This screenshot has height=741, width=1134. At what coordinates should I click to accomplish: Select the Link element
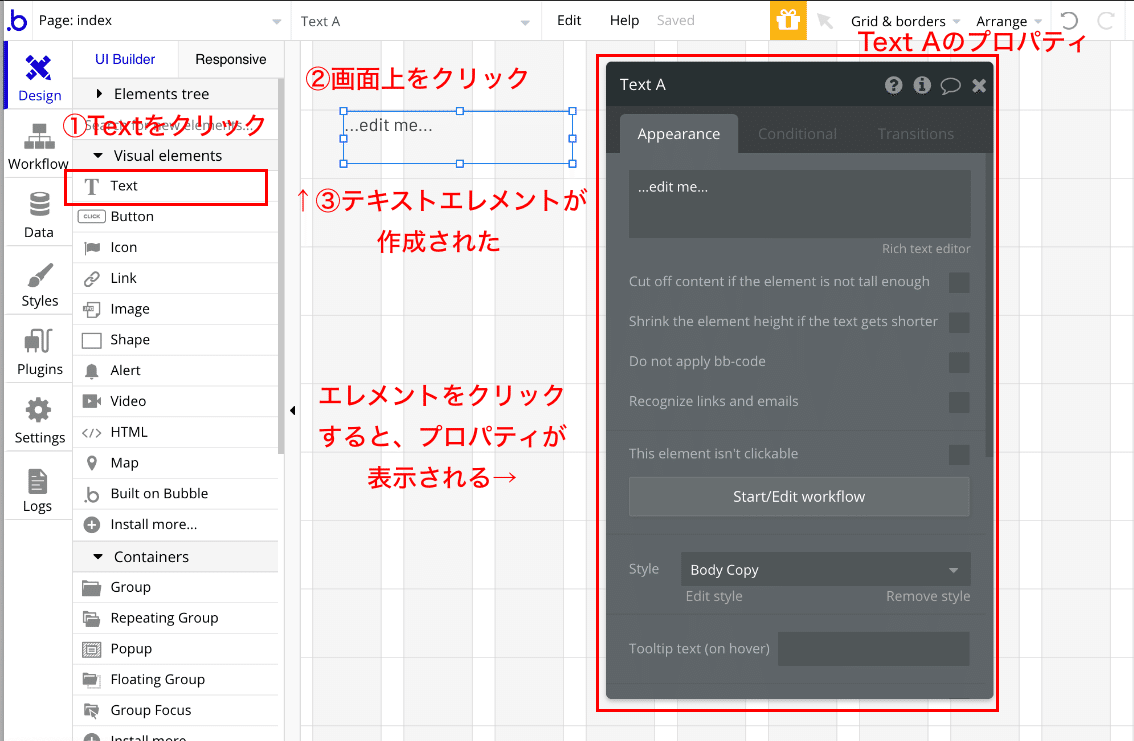pos(176,278)
